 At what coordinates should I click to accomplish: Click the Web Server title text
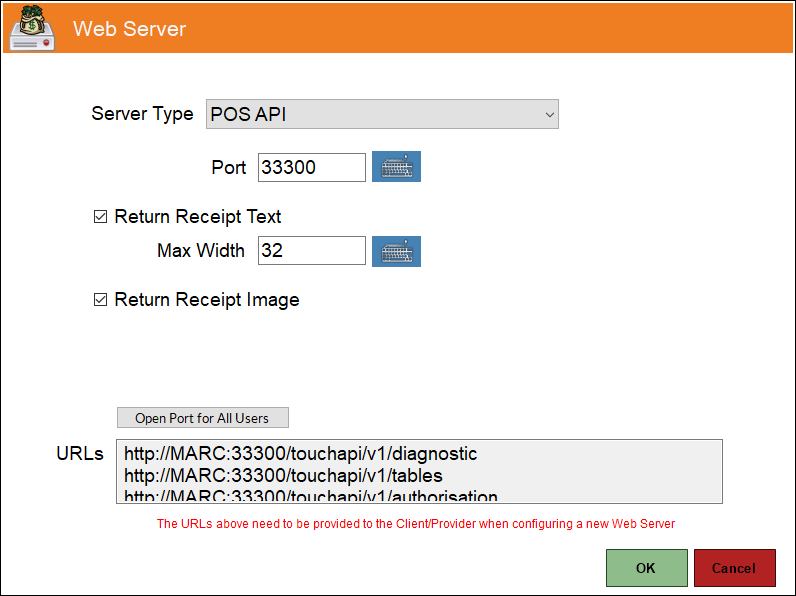129,29
